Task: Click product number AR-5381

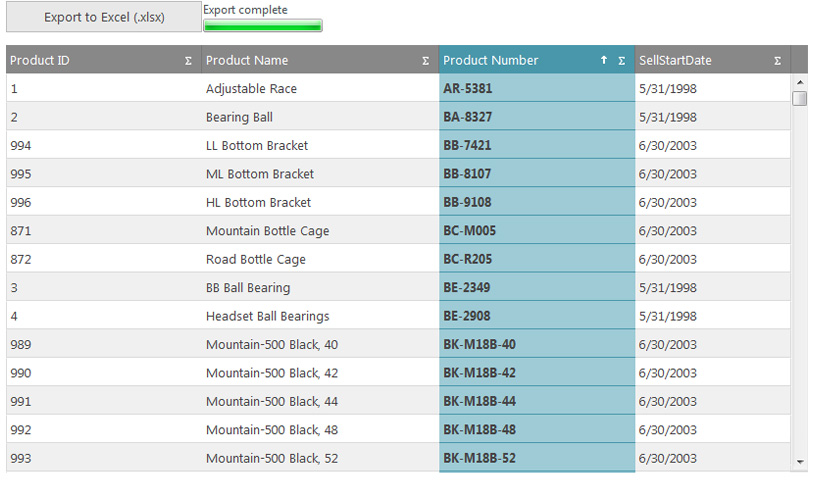Action: point(537,88)
